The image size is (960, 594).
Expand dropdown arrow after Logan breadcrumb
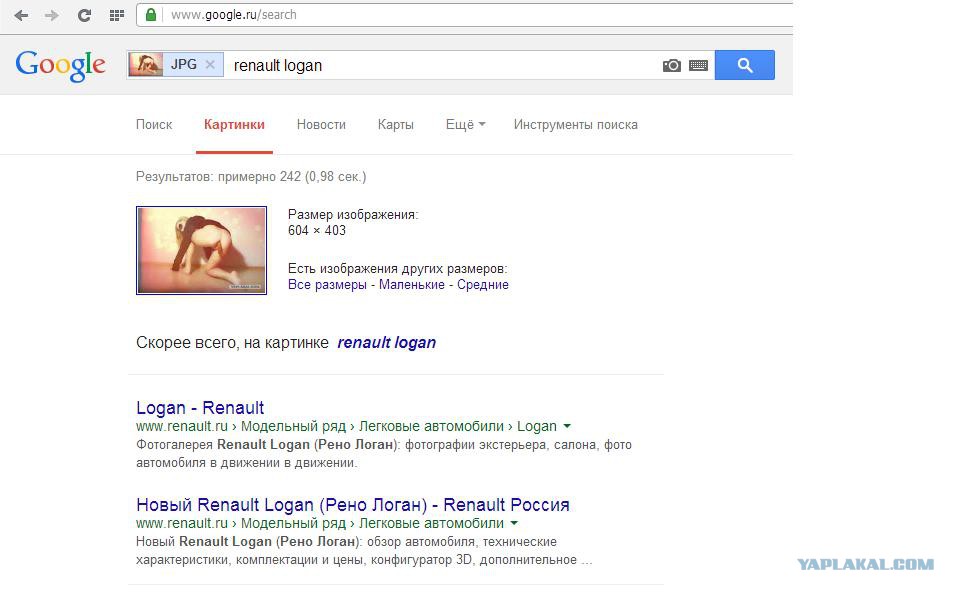coord(567,426)
